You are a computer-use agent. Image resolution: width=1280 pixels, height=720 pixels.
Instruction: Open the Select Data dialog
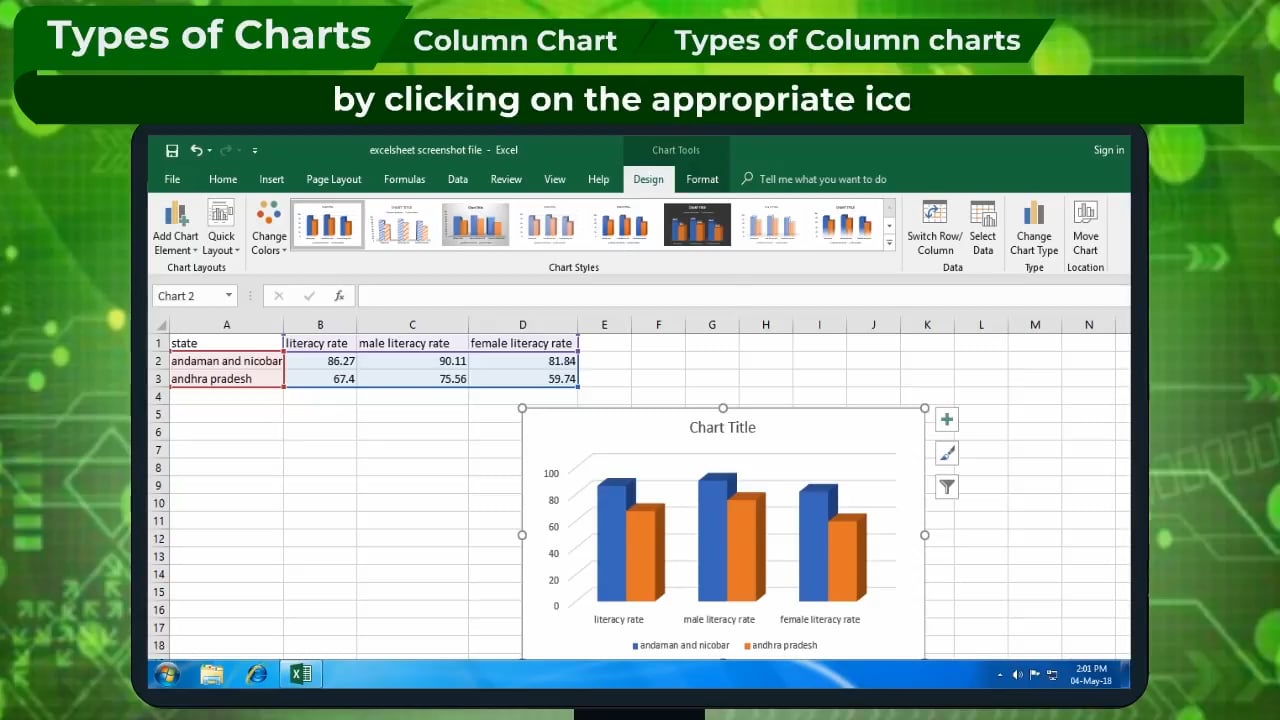pos(983,229)
